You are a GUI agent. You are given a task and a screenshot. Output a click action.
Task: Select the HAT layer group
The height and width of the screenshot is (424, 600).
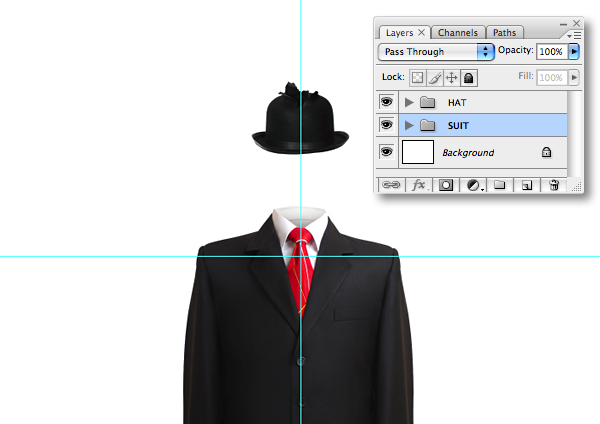tap(483, 102)
